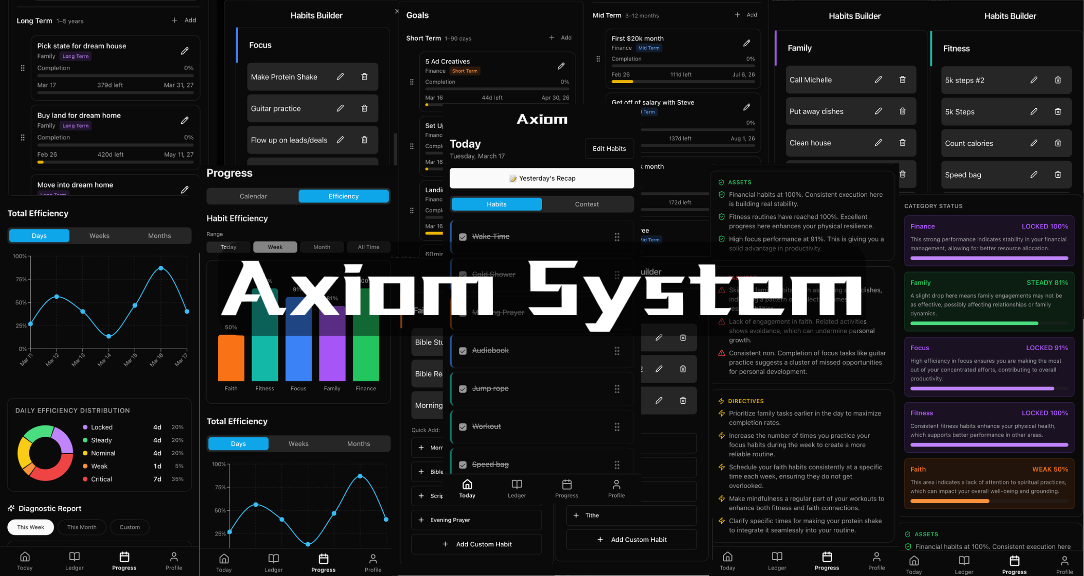The width and height of the screenshot is (1084, 576).
Task: Open Ledger from the Today screen's nav bar
Action: [x=516, y=488]
